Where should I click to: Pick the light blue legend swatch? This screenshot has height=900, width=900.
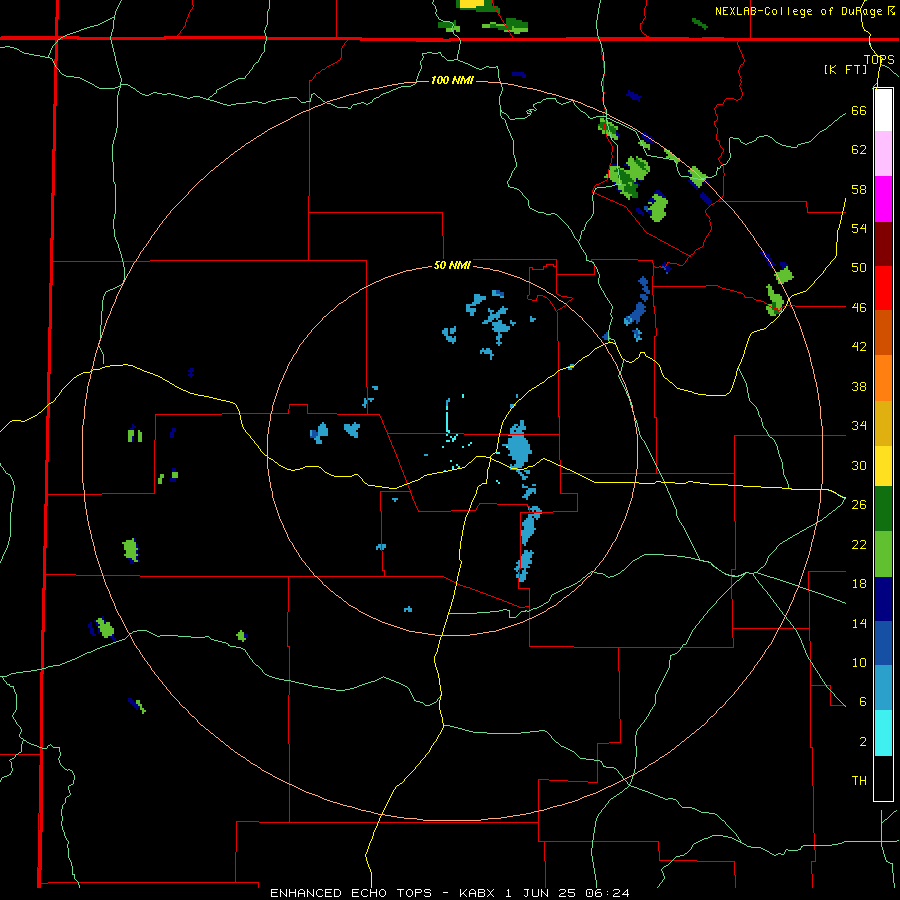click(883, 688)
